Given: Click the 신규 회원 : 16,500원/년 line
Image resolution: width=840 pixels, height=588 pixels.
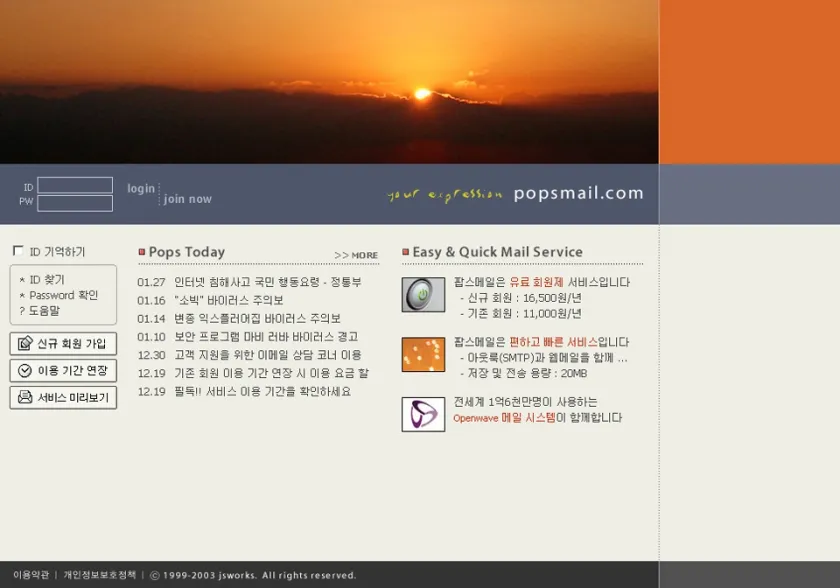Looking at the screenshot, I should pos(521,298).
